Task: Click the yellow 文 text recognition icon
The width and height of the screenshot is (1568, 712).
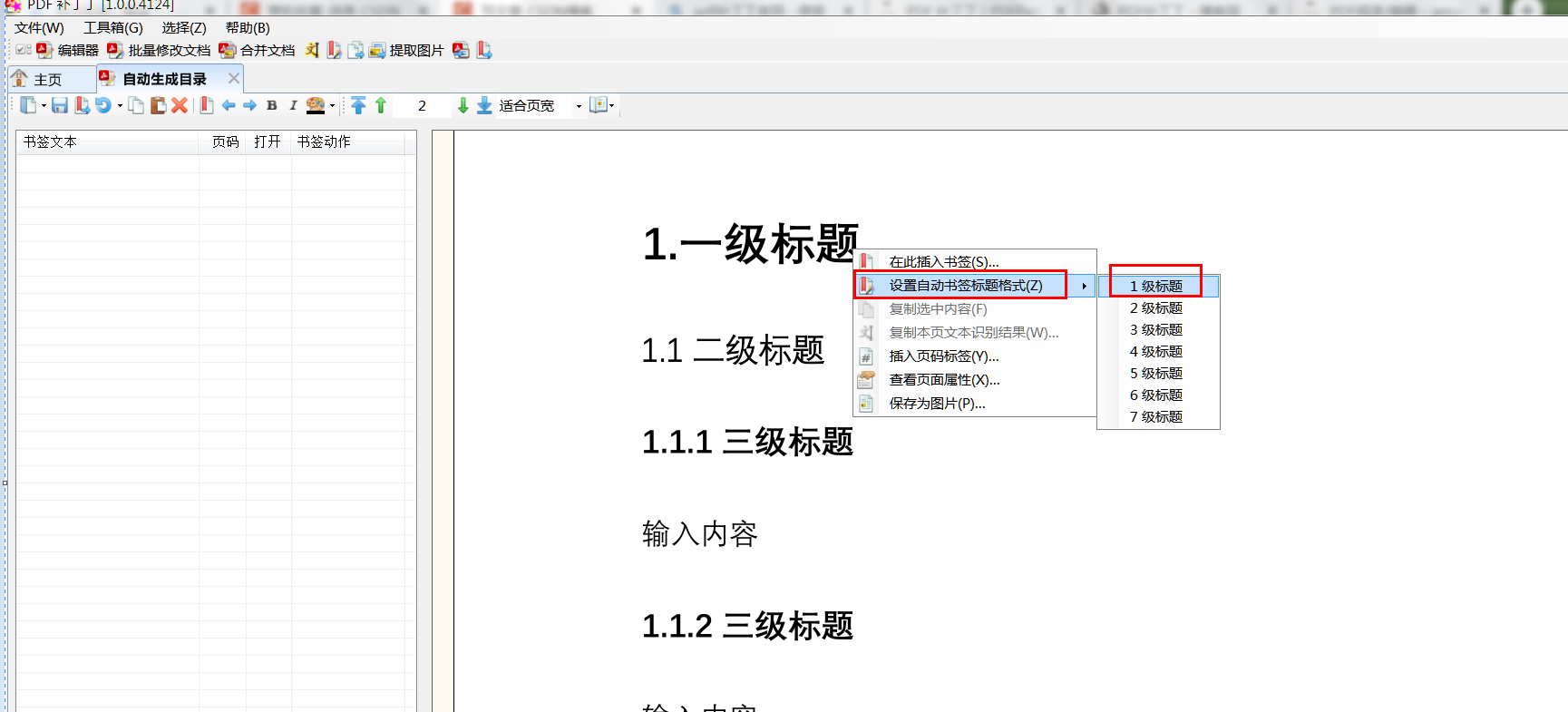Action: click(312, 51)
